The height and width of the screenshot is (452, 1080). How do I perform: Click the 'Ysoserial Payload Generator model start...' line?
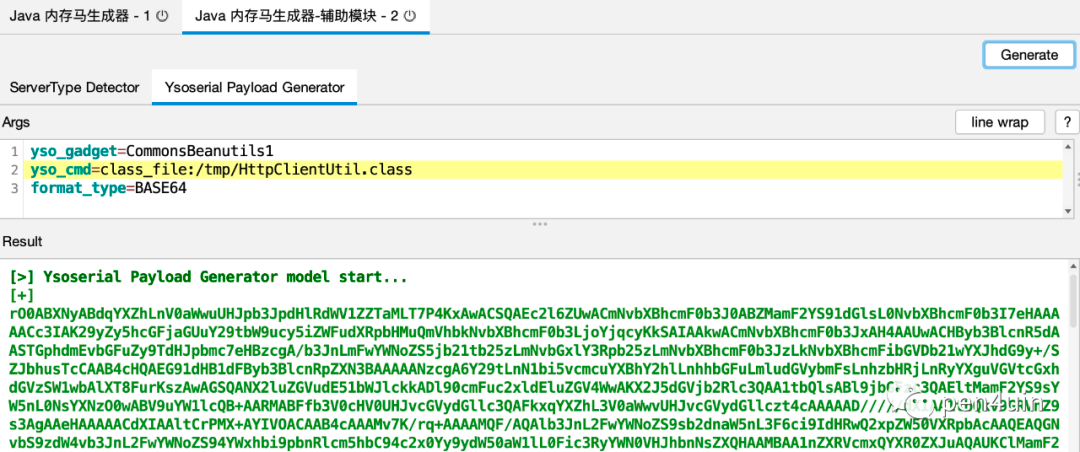[209, 278]
